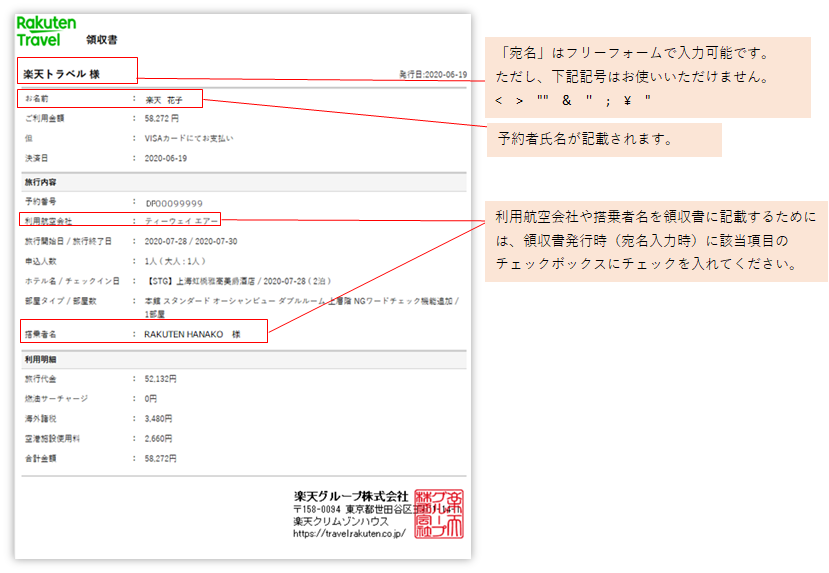
Task: Select settlement date value 2020-06-19
Action: click(165, 158)
